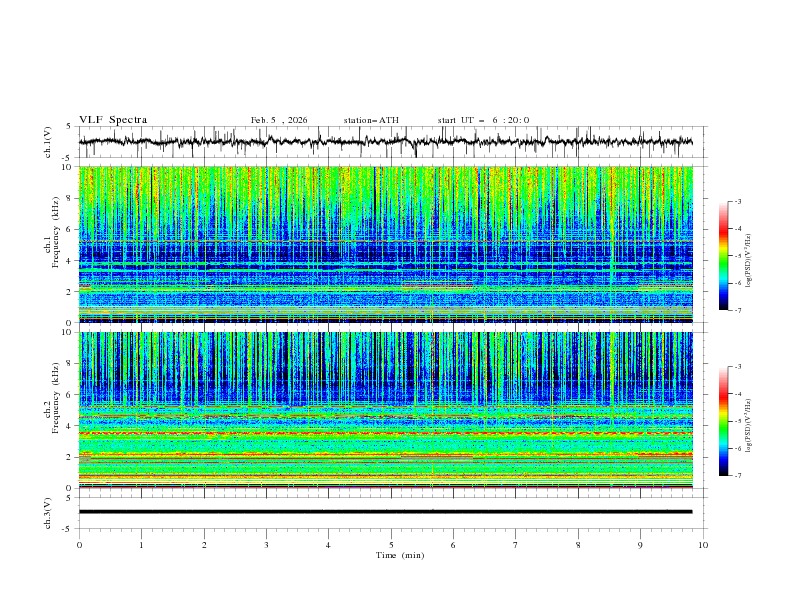Viewport: 792px width, 612px height.
Task: Click the "-7" tick on the upper color bar
Action: pos(737,310)
